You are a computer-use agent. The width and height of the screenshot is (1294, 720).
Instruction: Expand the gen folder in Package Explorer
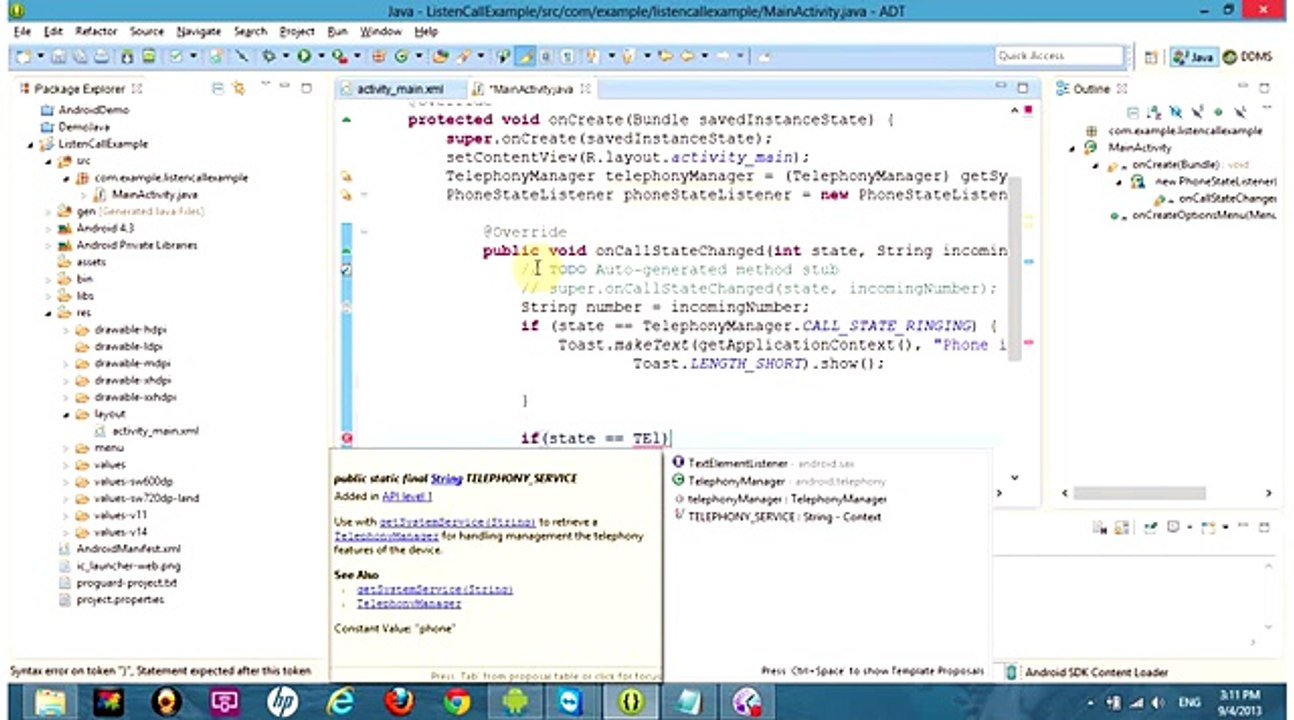pos(48,212)
